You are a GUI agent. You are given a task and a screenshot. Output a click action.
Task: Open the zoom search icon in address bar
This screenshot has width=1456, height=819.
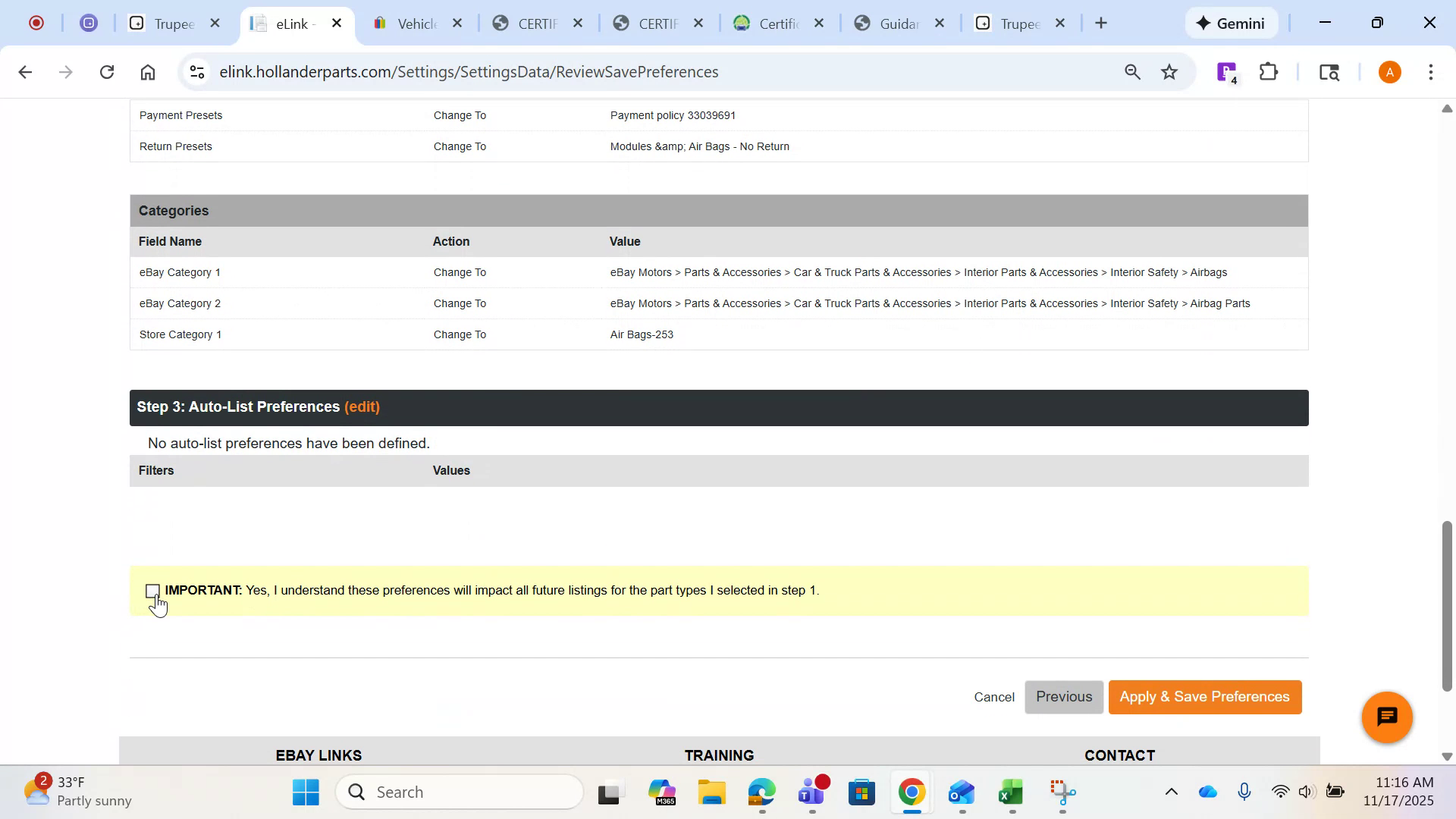point(1131,71)
